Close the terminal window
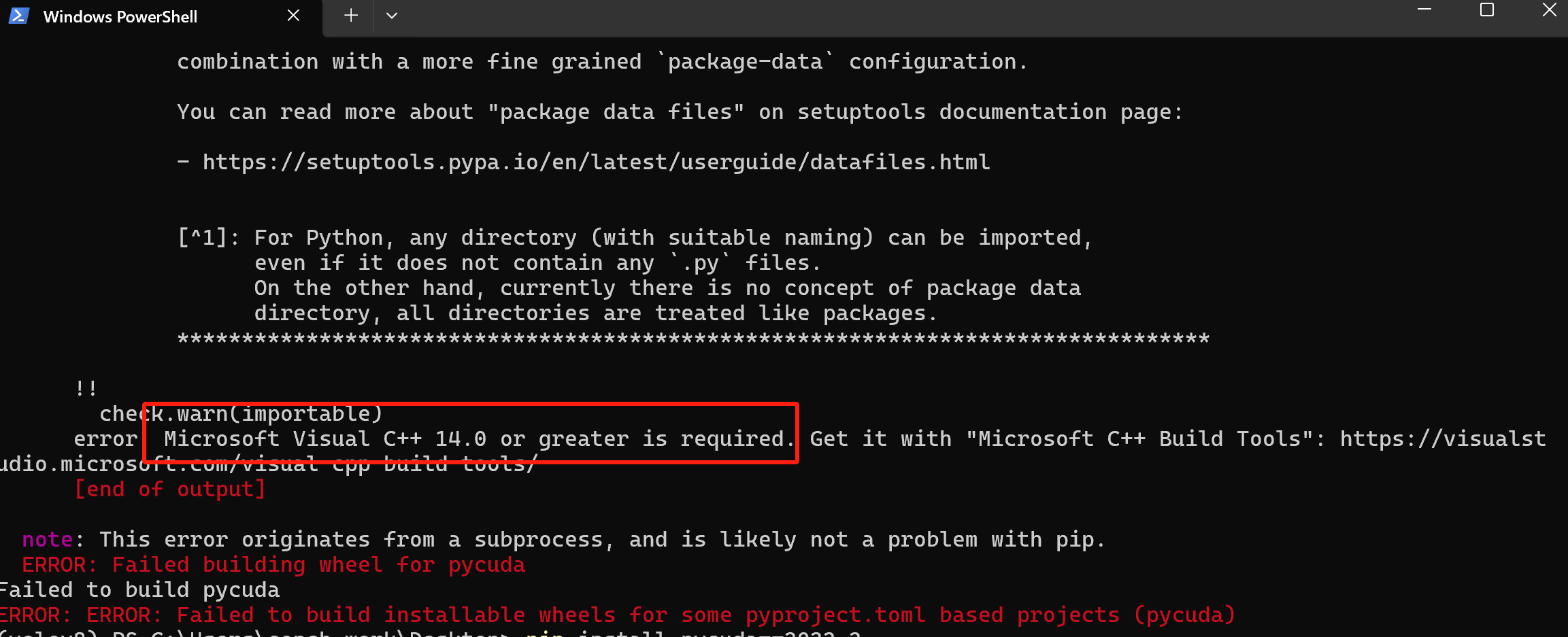 click(x=1550, y=10)
